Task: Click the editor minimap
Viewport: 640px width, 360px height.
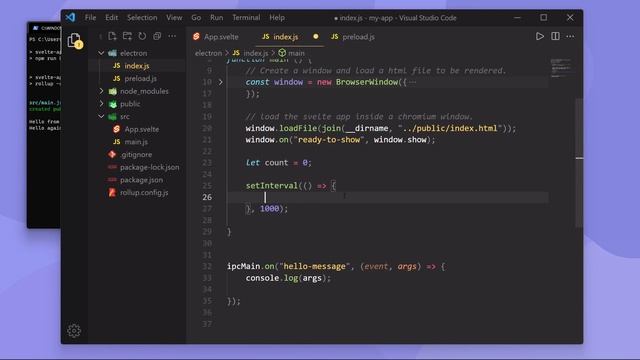Action: [x=561, y=68]
